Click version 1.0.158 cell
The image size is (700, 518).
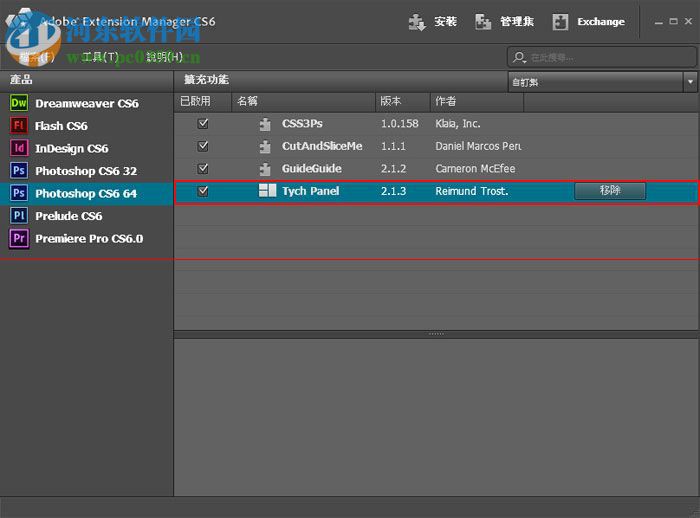pos(400,124)
